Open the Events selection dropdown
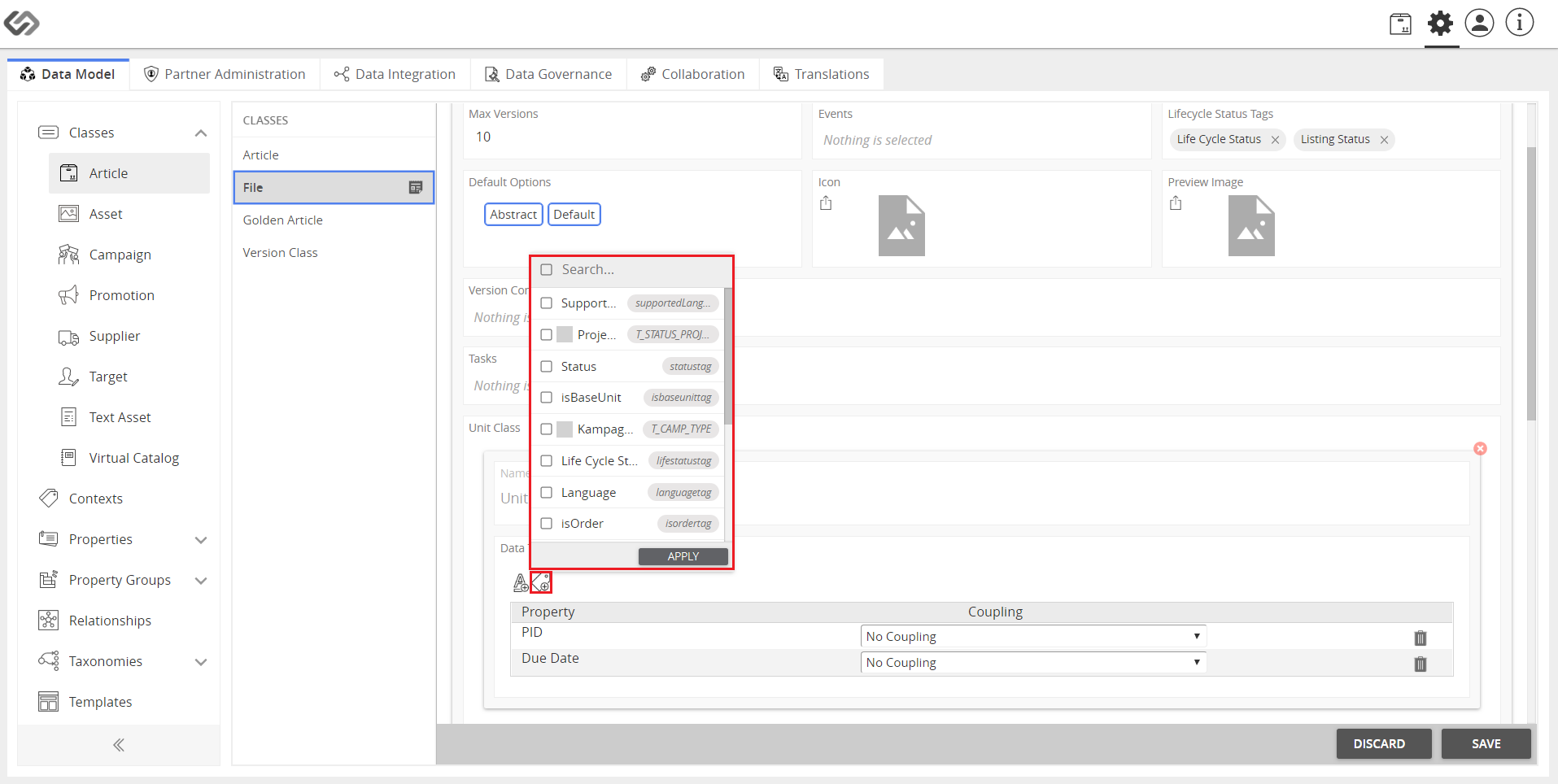This screenshot has height=784, width=1558. point(981,140)
